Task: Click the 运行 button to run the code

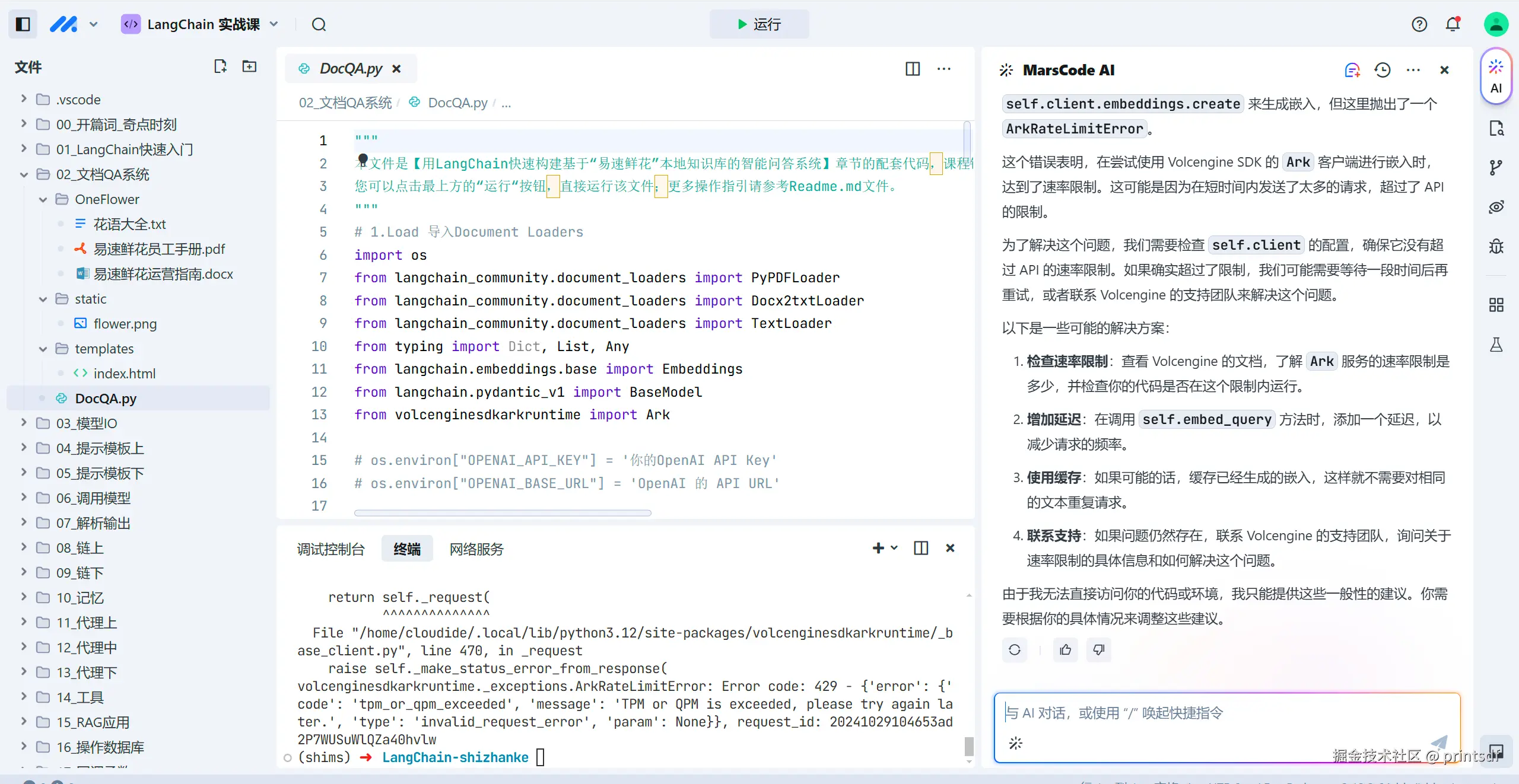Action: click(759, 24)
